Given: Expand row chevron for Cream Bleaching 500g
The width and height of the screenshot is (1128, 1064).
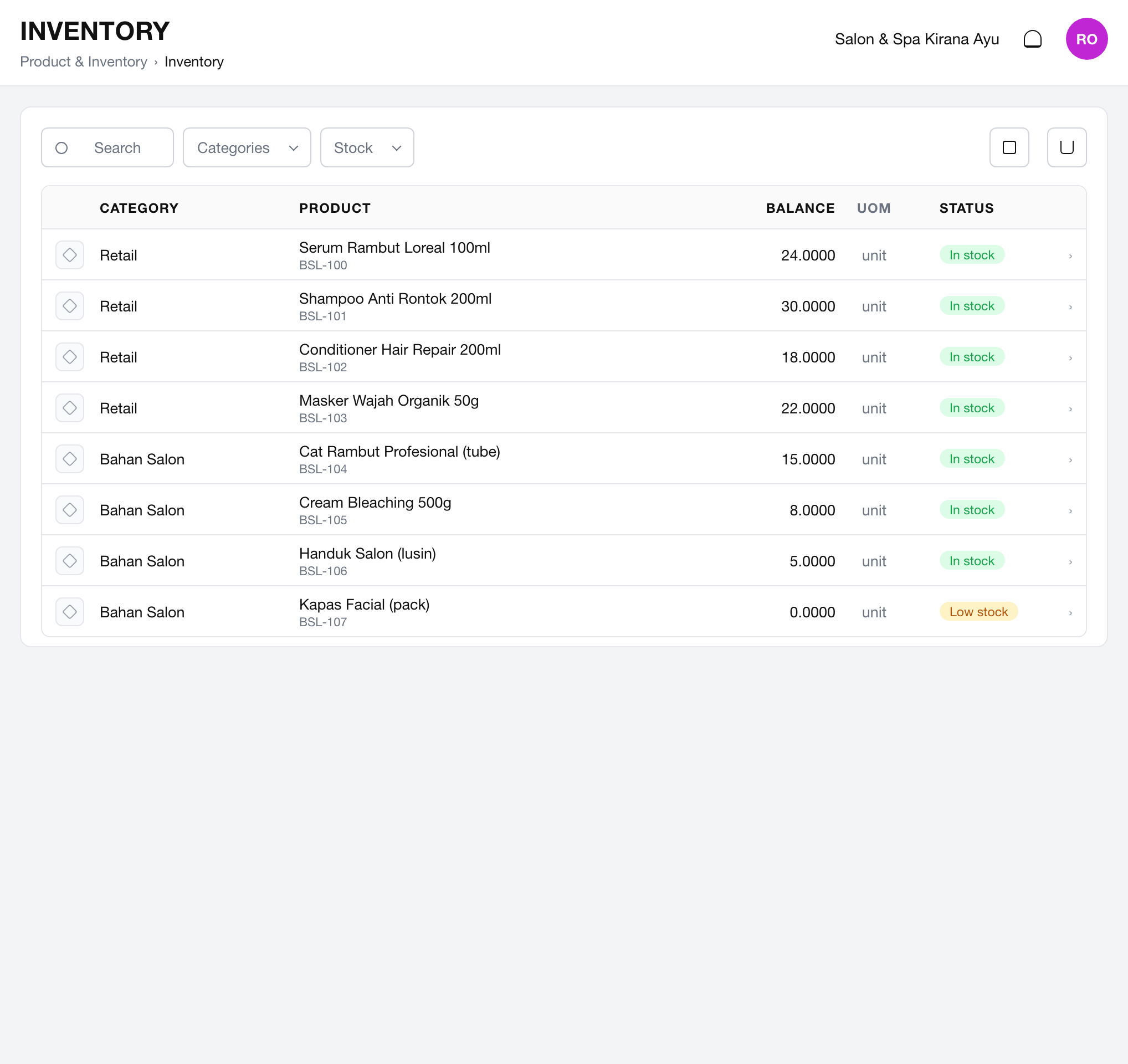Looking at the screenshot, I should [x=1070, y=511].
